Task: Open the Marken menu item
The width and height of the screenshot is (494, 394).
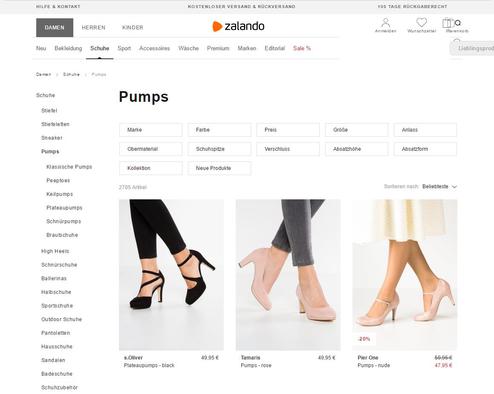Action: [247, 48]
